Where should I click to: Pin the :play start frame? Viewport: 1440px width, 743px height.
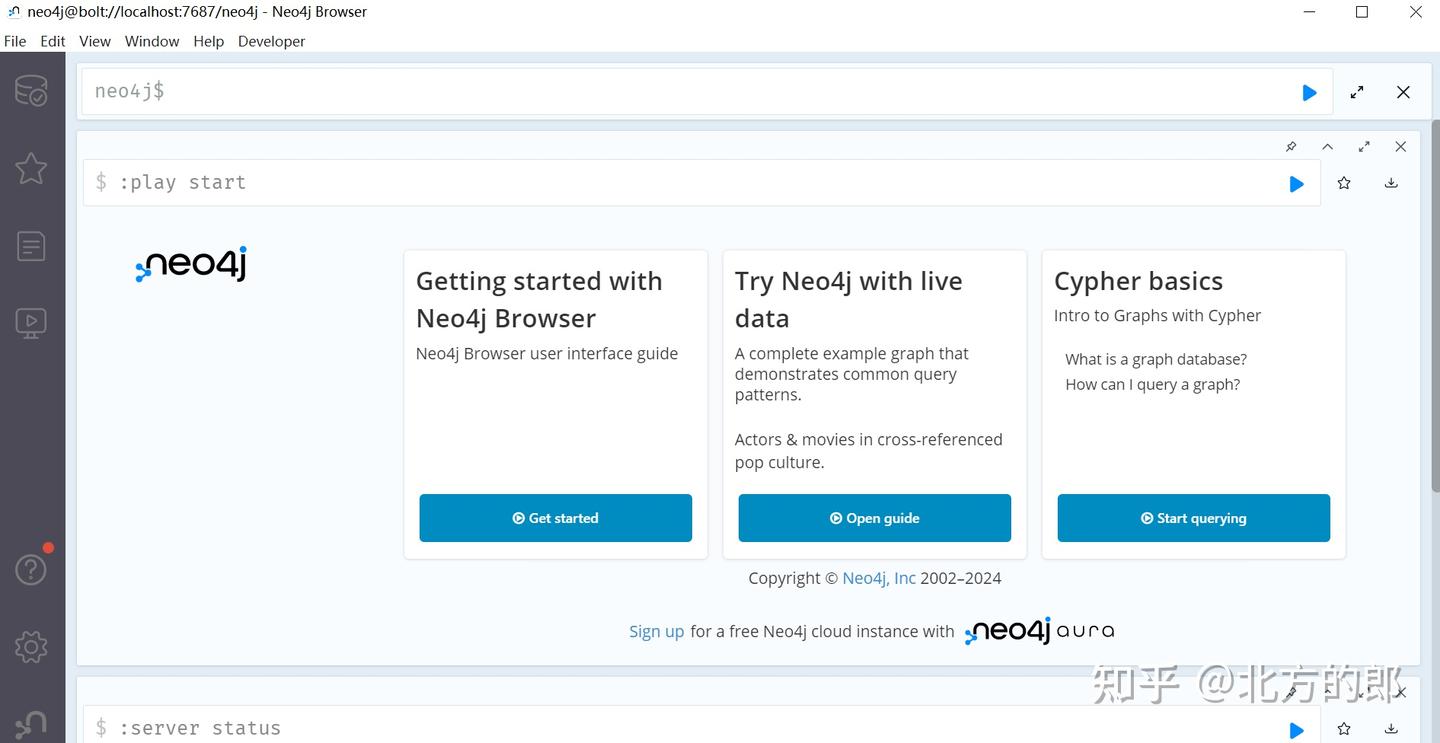pyautogui.click(x=1290, y=146)
